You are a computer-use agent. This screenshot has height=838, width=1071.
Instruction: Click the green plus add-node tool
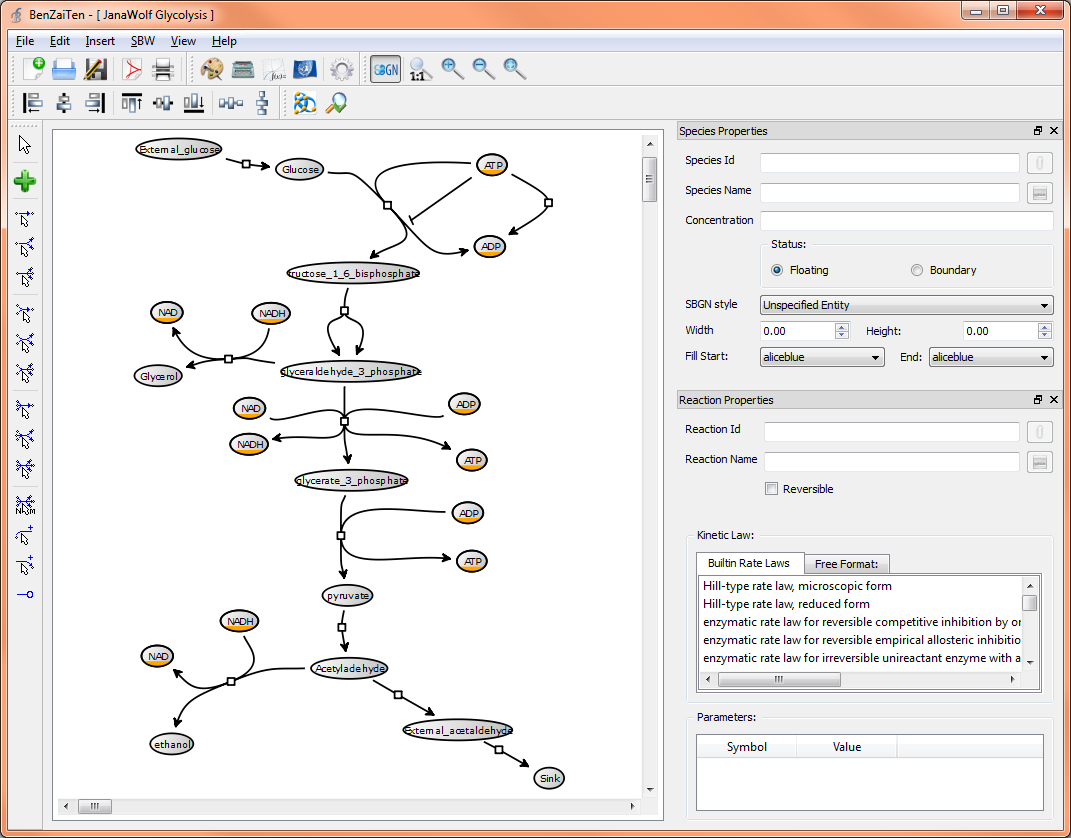tap(26, 181)
